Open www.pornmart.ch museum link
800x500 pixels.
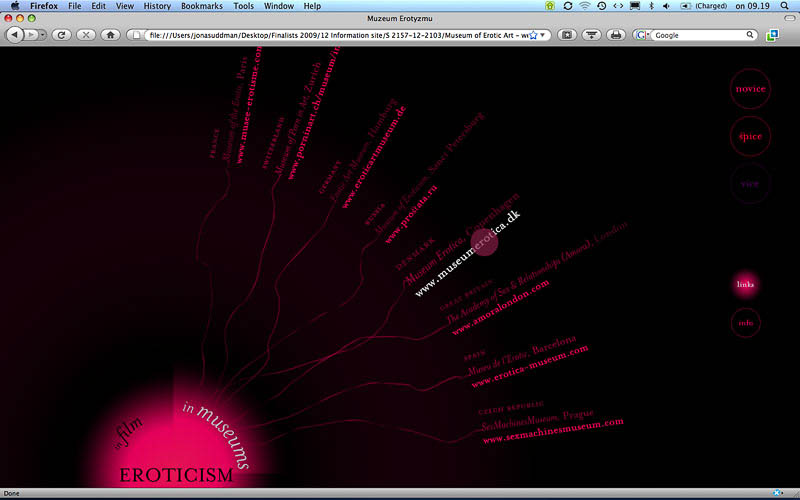313,113
